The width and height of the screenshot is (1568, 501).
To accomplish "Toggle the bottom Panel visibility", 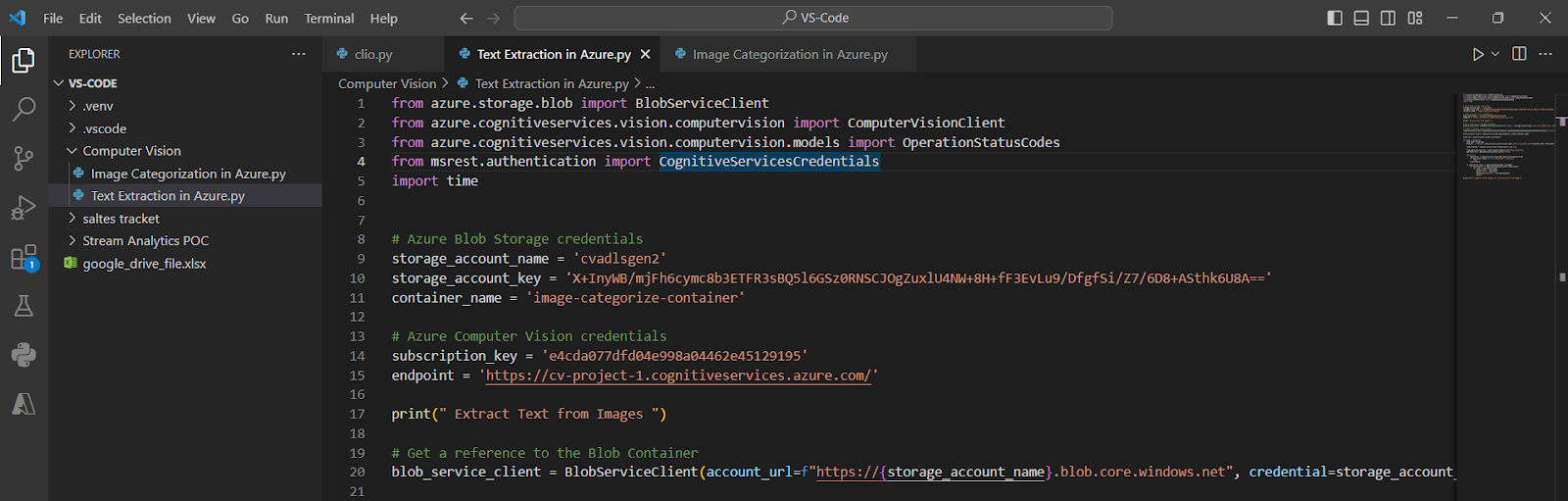I will [x=1361, y=18].
